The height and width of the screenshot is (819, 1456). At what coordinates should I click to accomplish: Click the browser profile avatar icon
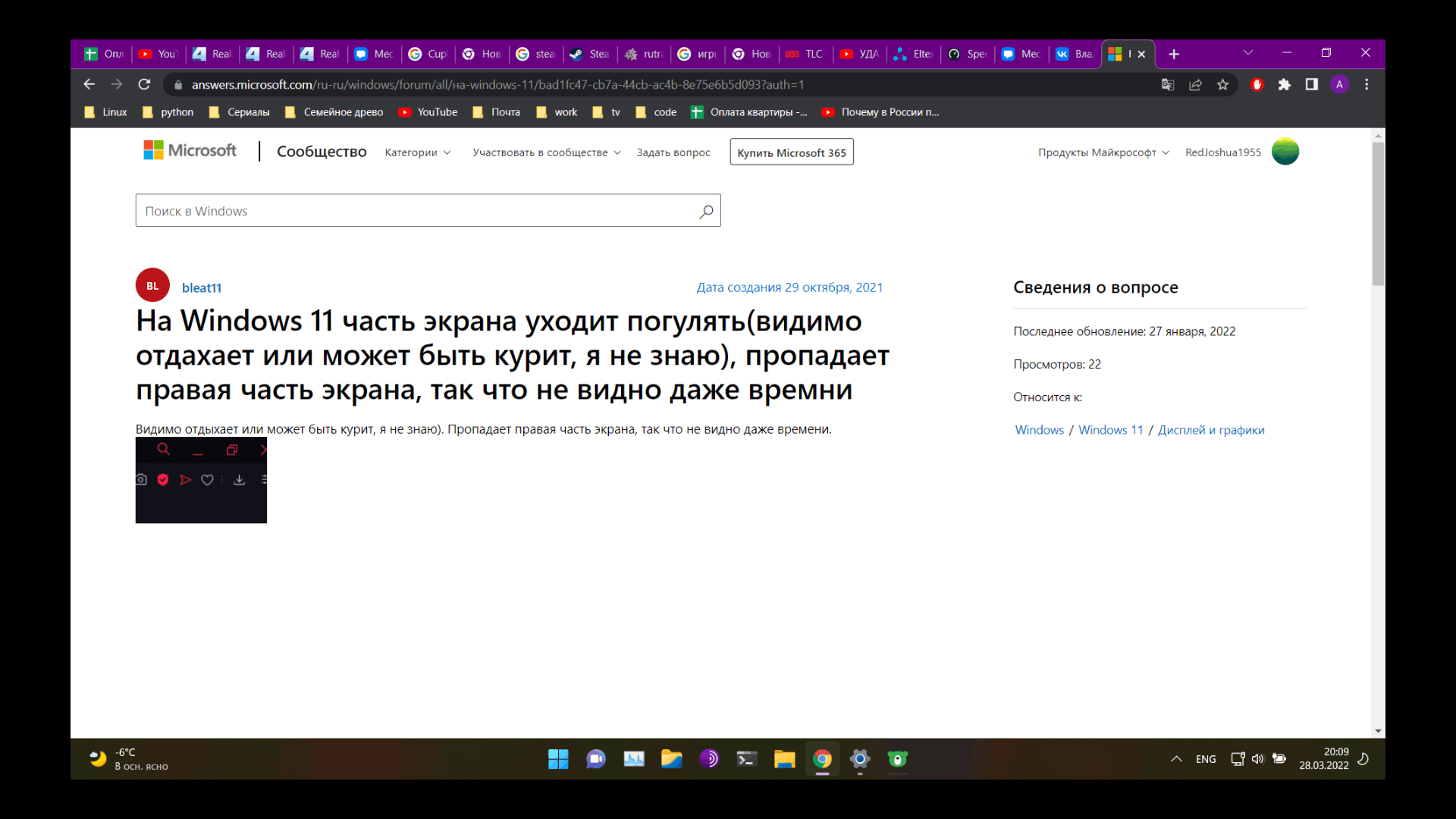pyautogui.click(x=1340, y=84)
